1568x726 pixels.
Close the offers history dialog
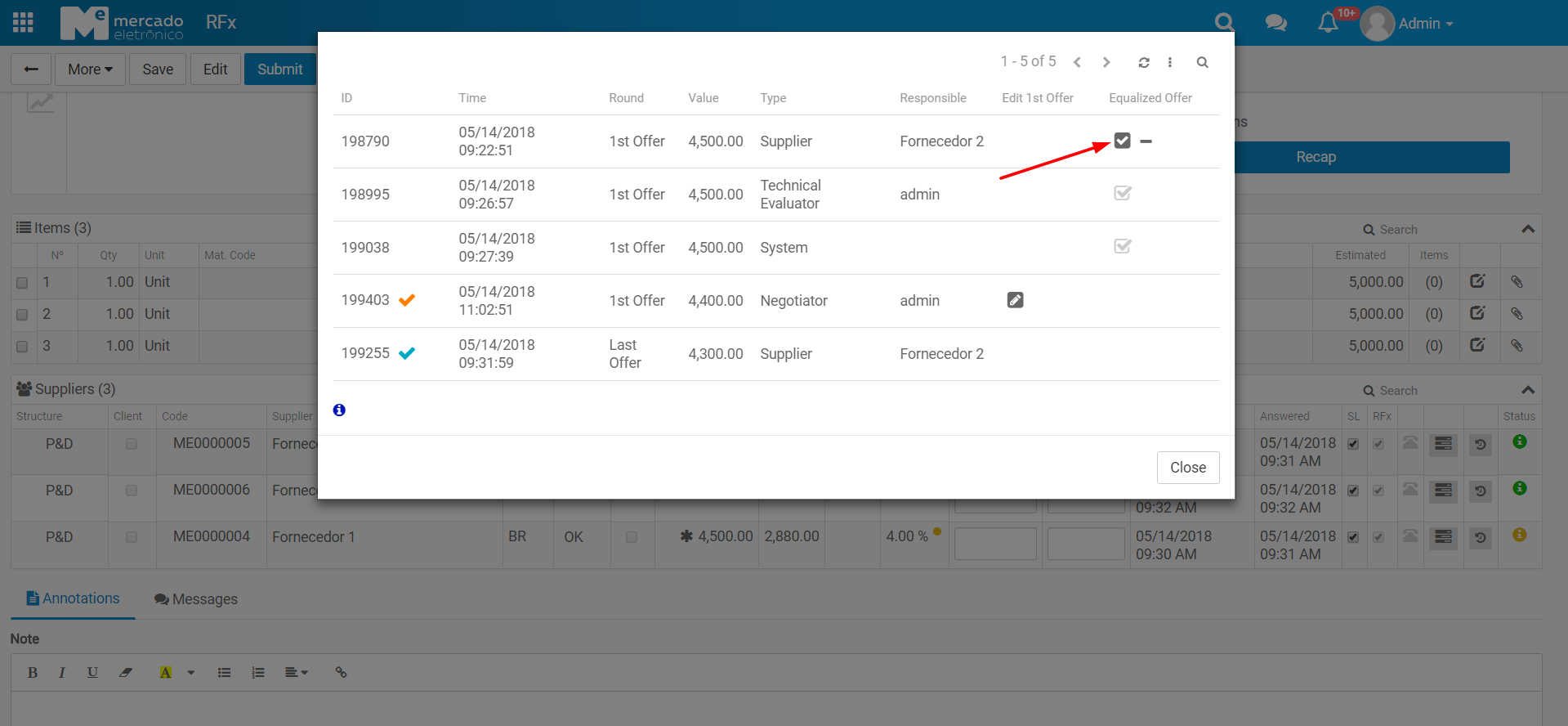tap(1187, 468)
